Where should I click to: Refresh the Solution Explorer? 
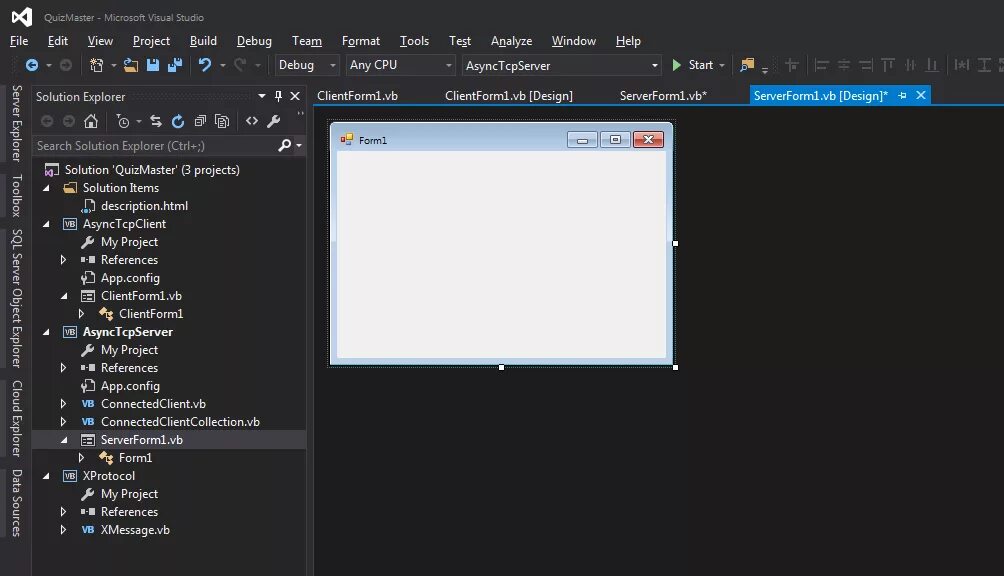[x=177, y=121]
